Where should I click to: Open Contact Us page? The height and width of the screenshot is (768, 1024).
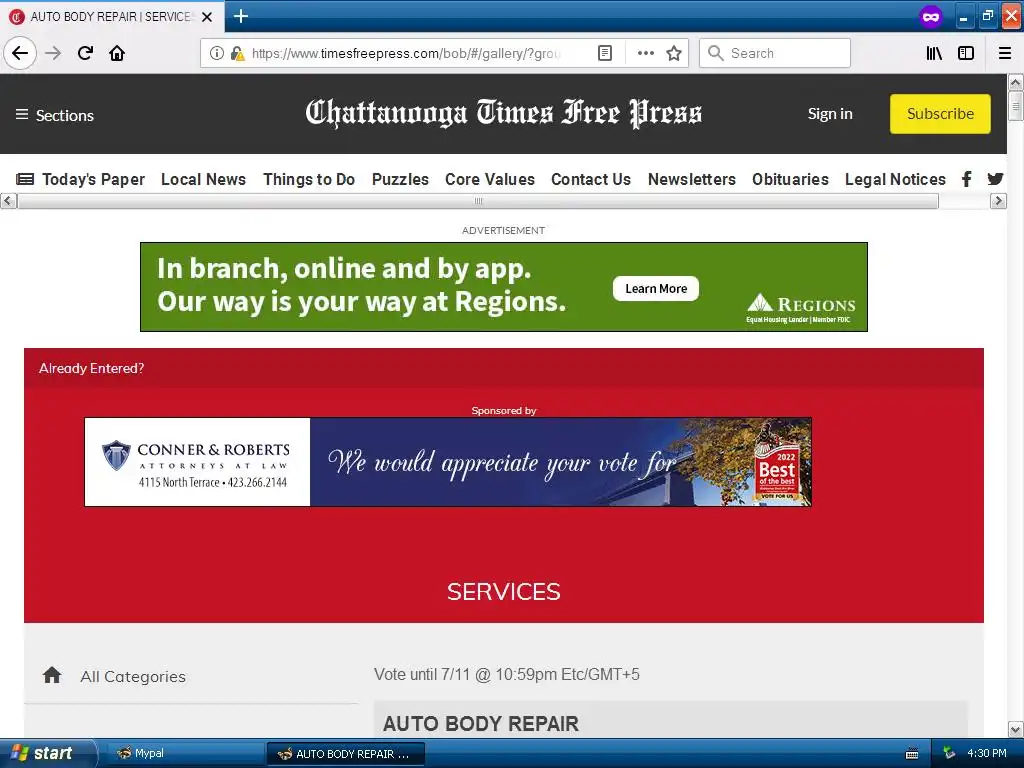(591, 179)
